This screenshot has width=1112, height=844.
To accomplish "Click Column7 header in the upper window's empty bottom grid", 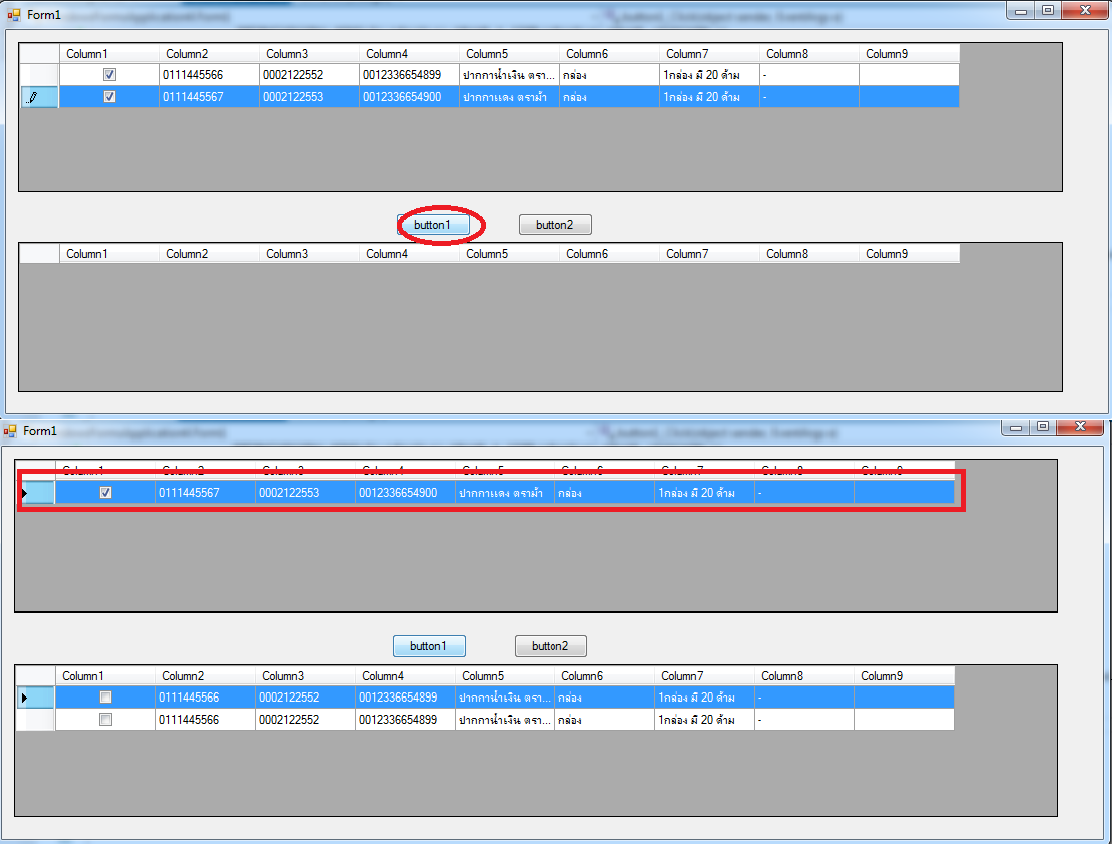I will [709, 254].
